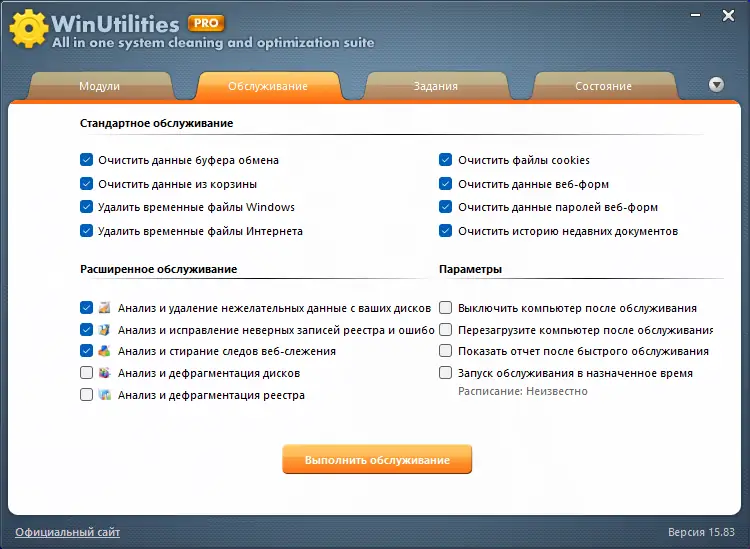This screenshot has height=549, width=750.
Task: Enable Анализ и дефрагментация дисков
Action: (x=86, y=373)
